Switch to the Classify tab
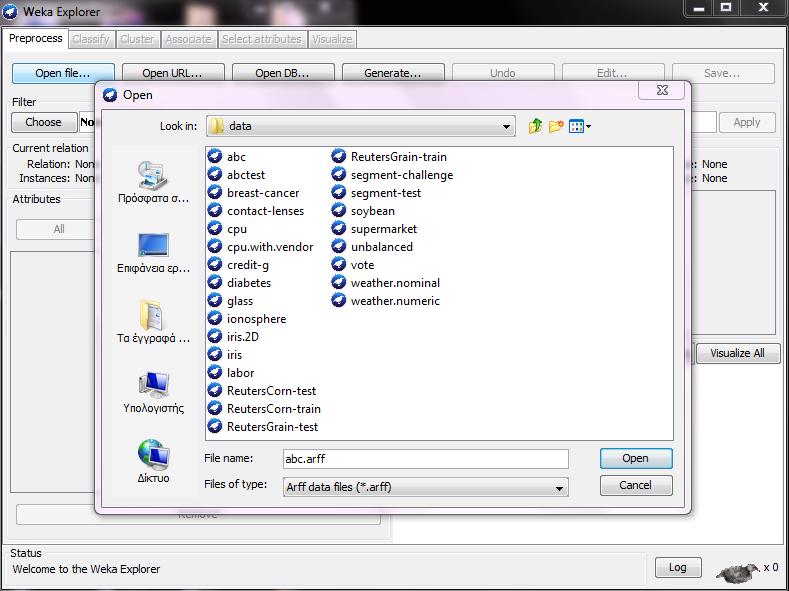 click(91, 39)
